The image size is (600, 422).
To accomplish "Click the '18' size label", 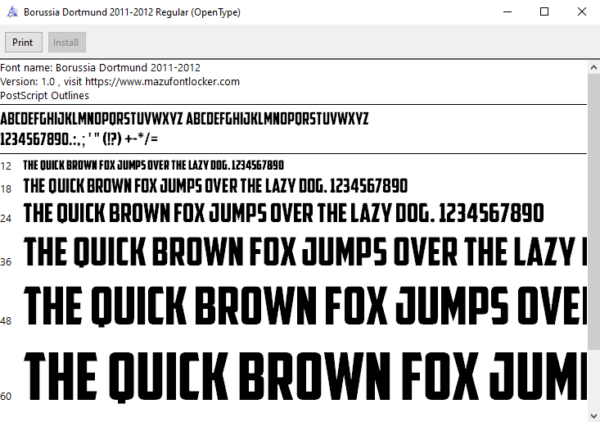I will [x=6, y=189].
